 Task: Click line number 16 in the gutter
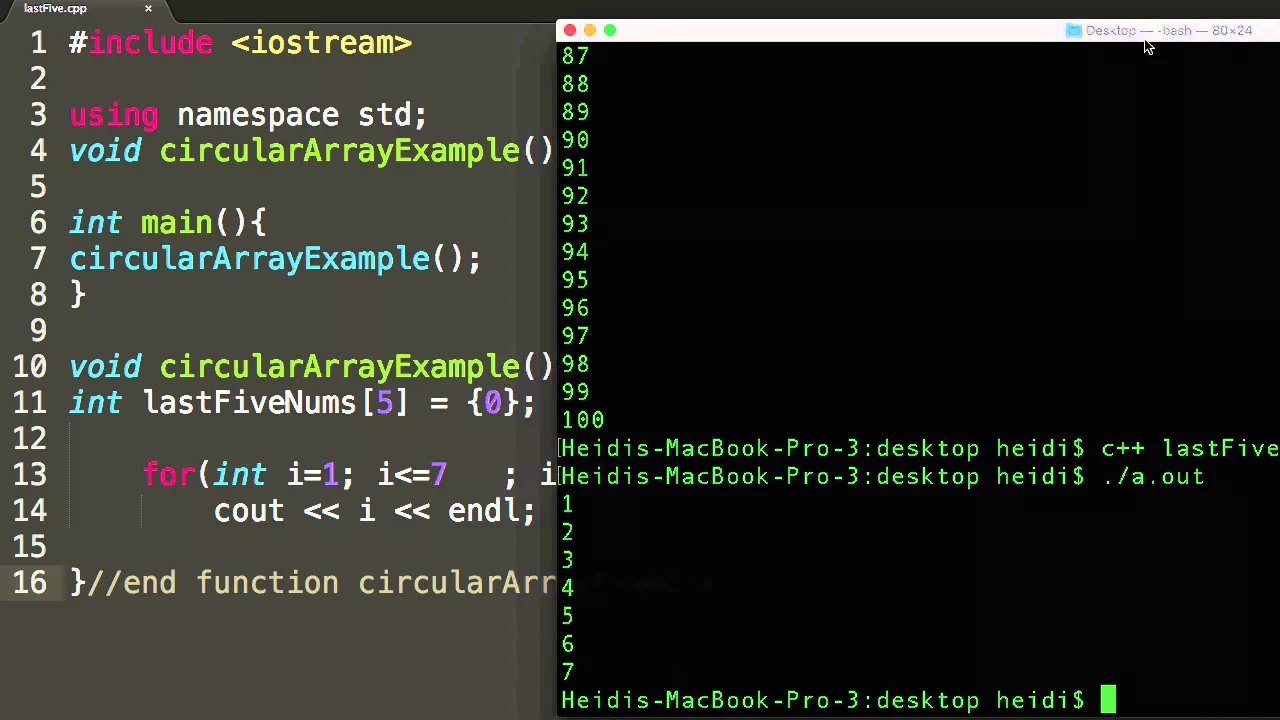29,583
